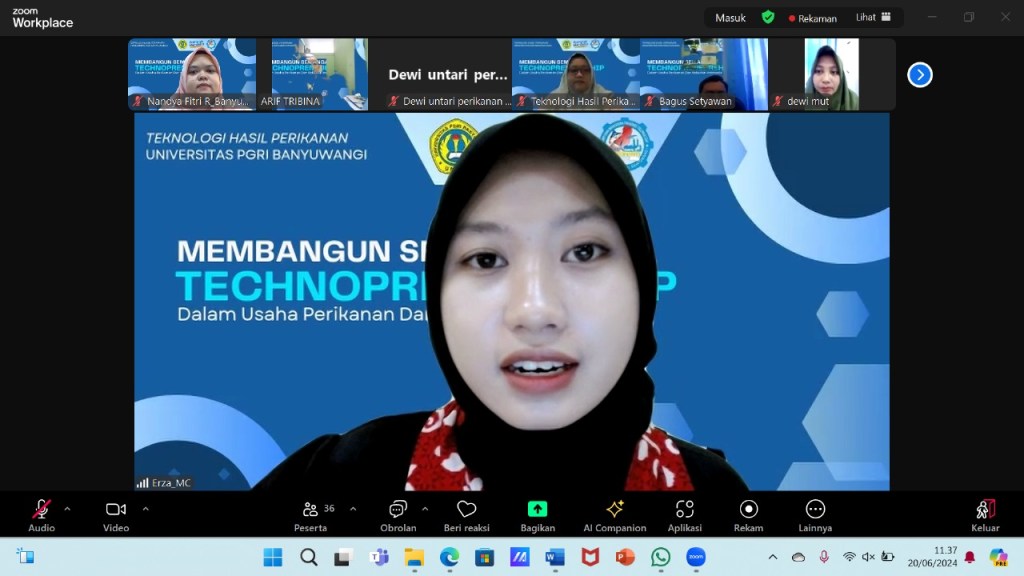Viewport: 1024px width, 576px height.
Task: Open the Aplikasi apps panel
Action: [684, 510]
